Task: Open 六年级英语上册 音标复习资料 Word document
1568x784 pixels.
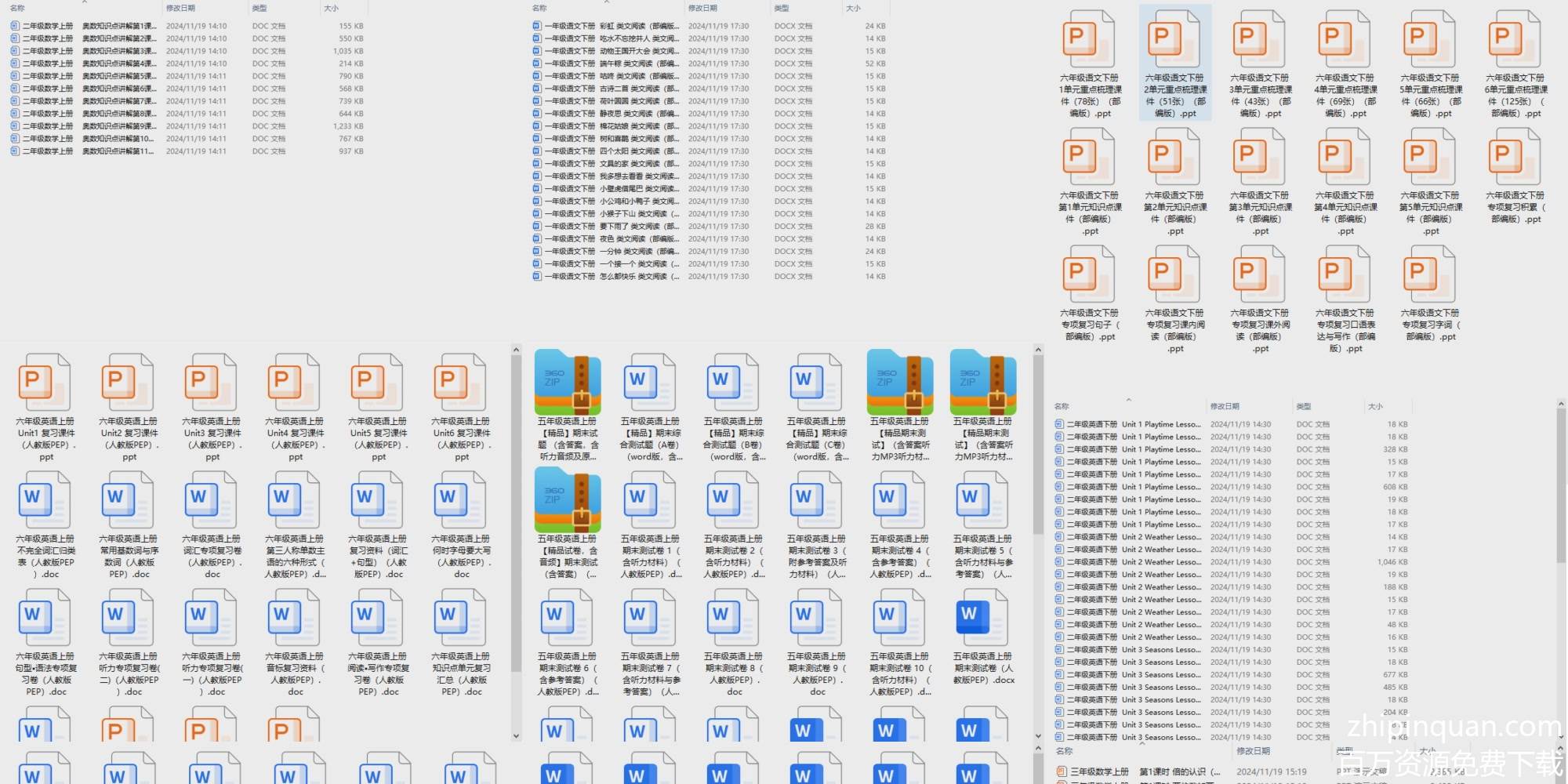Action: (295, 619)
